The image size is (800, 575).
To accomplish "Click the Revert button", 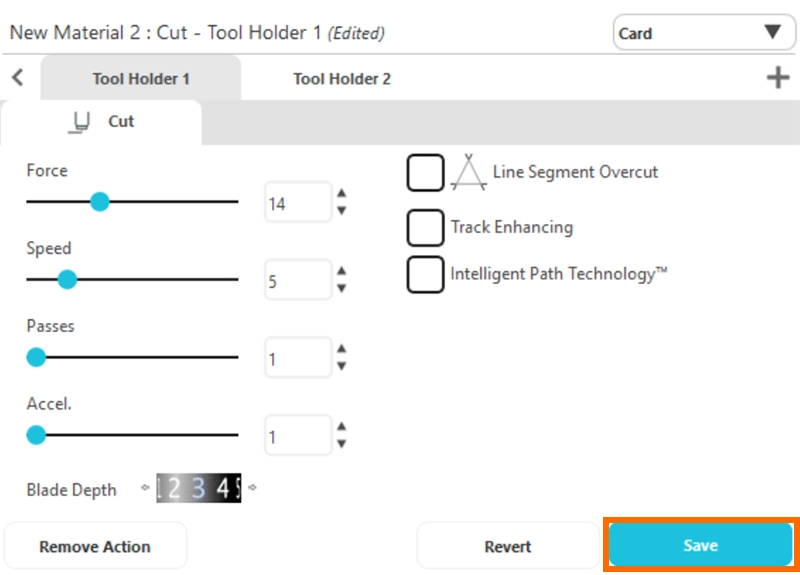I will (x=508, y=546).
